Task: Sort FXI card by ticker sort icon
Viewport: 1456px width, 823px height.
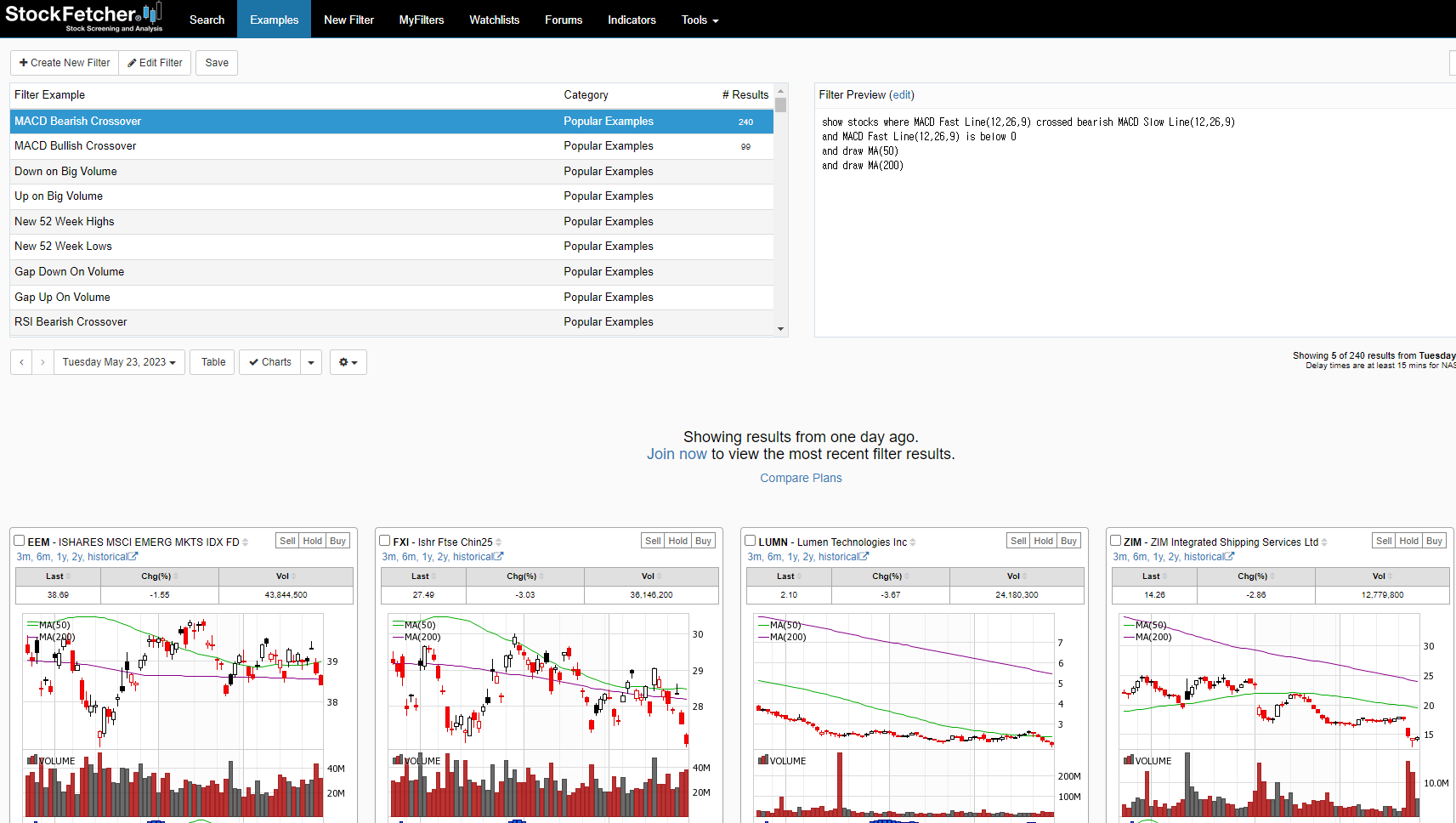Action: [499, 542]
